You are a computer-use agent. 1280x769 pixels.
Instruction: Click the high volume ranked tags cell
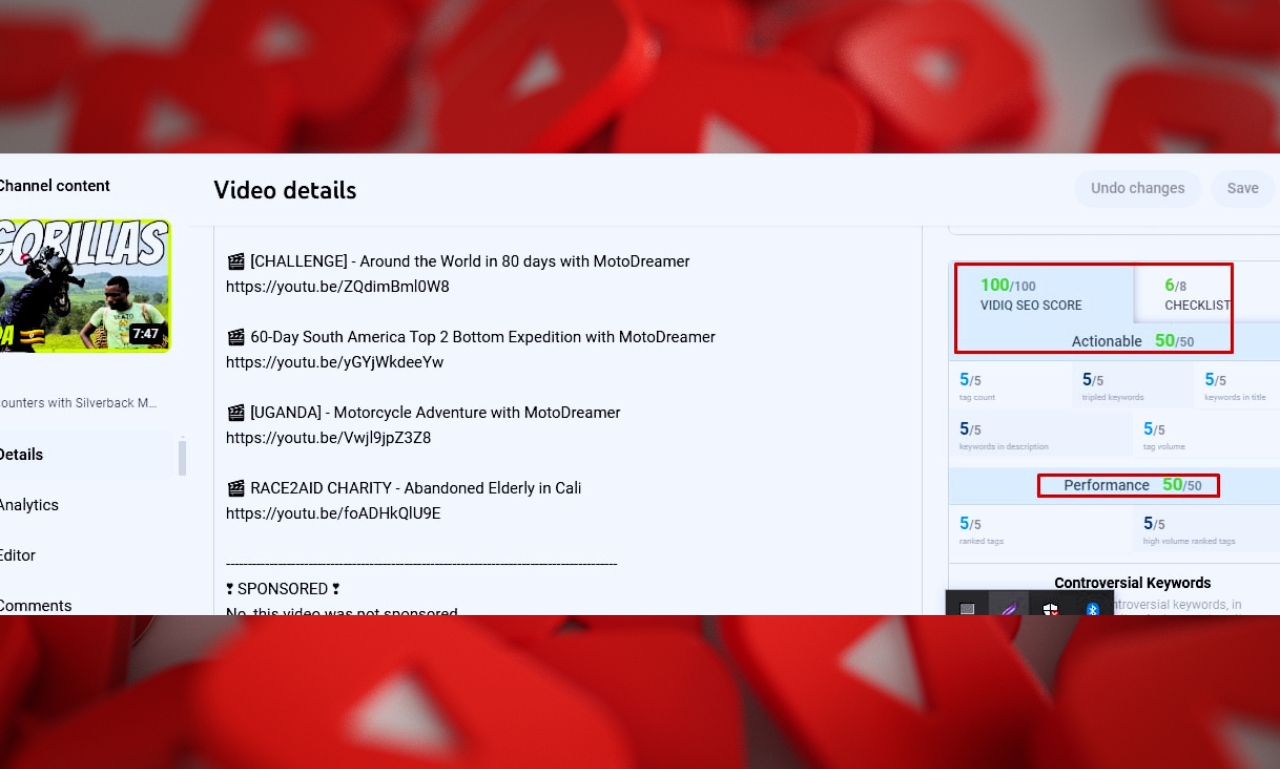[1207, 529]
